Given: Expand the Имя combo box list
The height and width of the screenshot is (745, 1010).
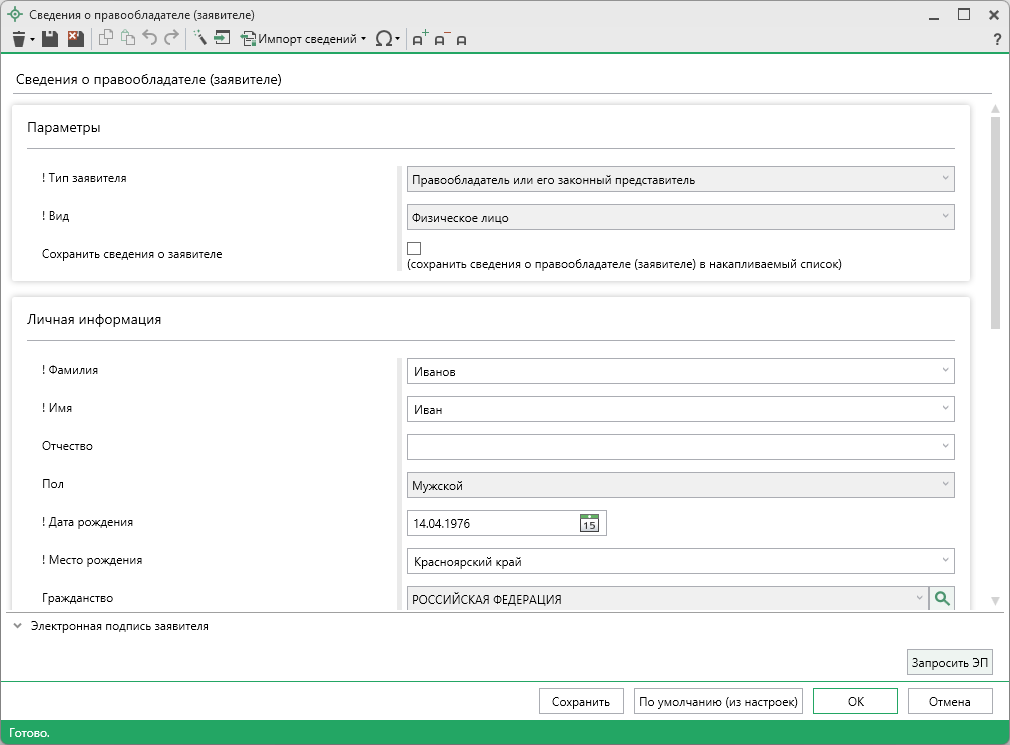Looking at the screenshot, I should coord(945,408).
